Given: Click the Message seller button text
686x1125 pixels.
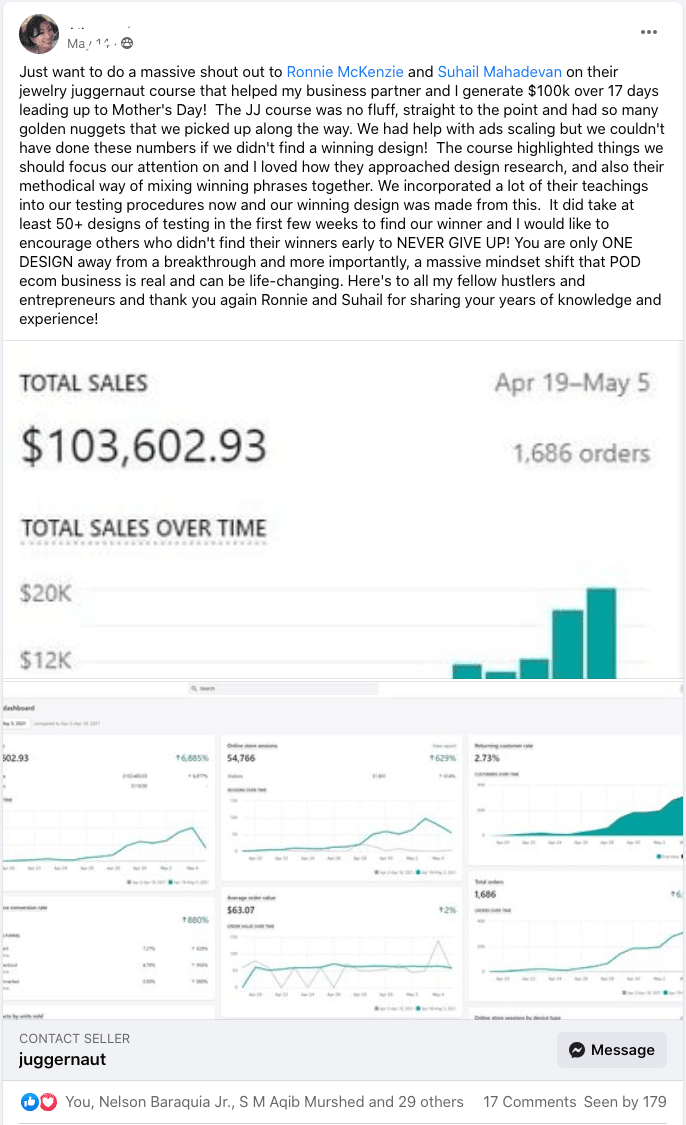Looking at the screenshot, I should pyautogui.click(x=623, y=1050).
